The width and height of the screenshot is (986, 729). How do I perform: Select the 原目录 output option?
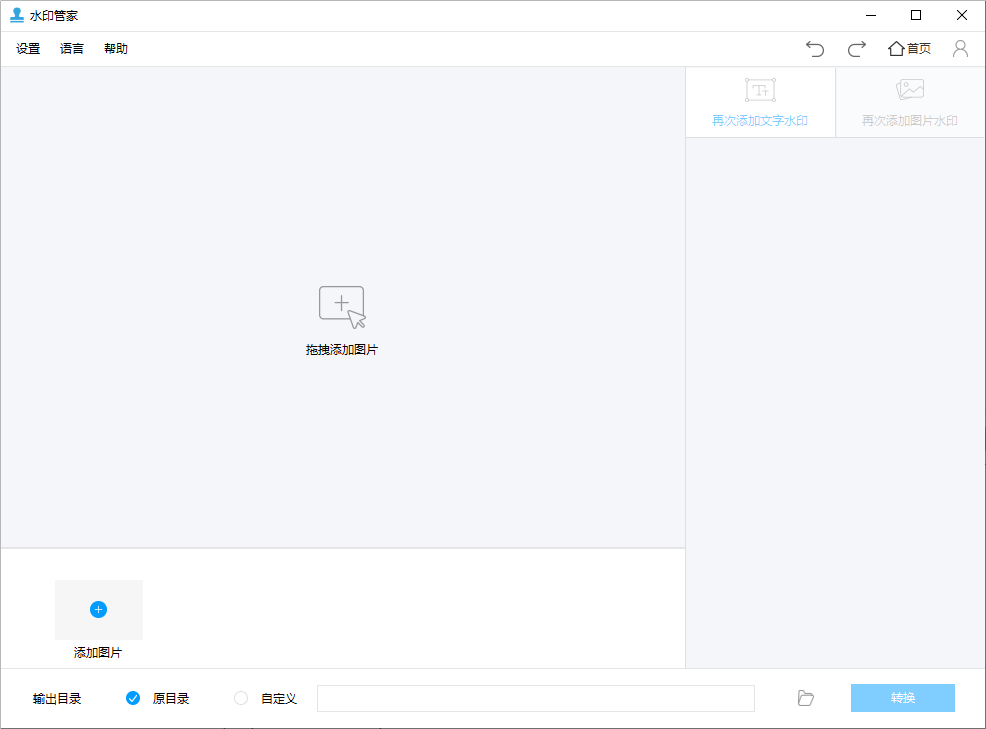pos(133,698)
